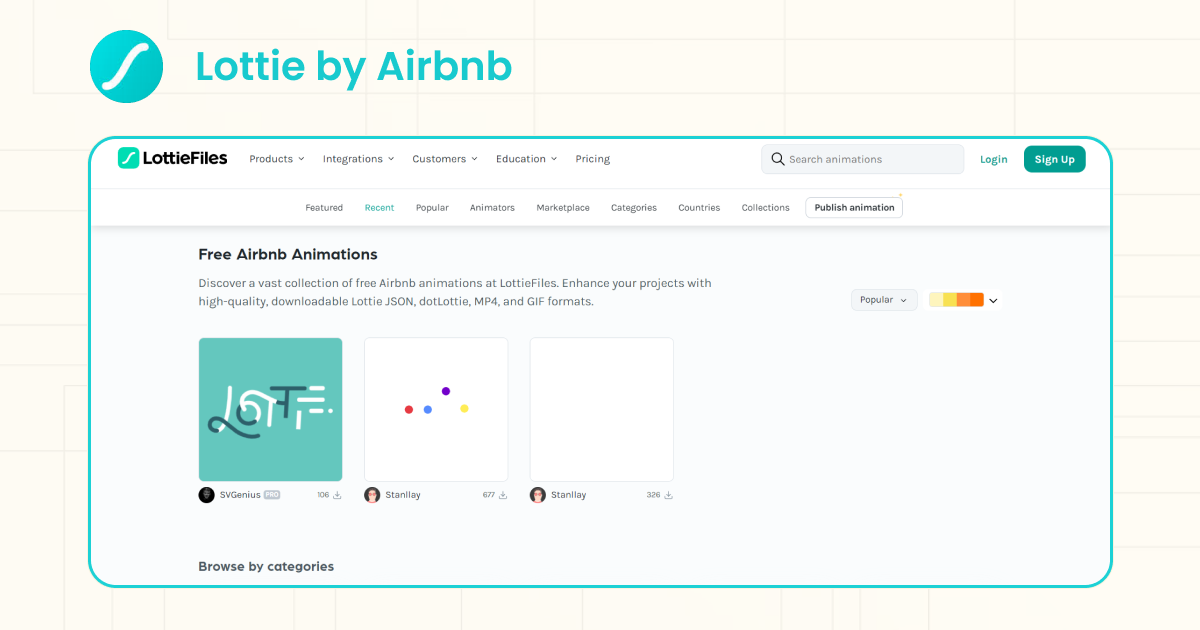Click download icon next to 677 count

point(503,495)
